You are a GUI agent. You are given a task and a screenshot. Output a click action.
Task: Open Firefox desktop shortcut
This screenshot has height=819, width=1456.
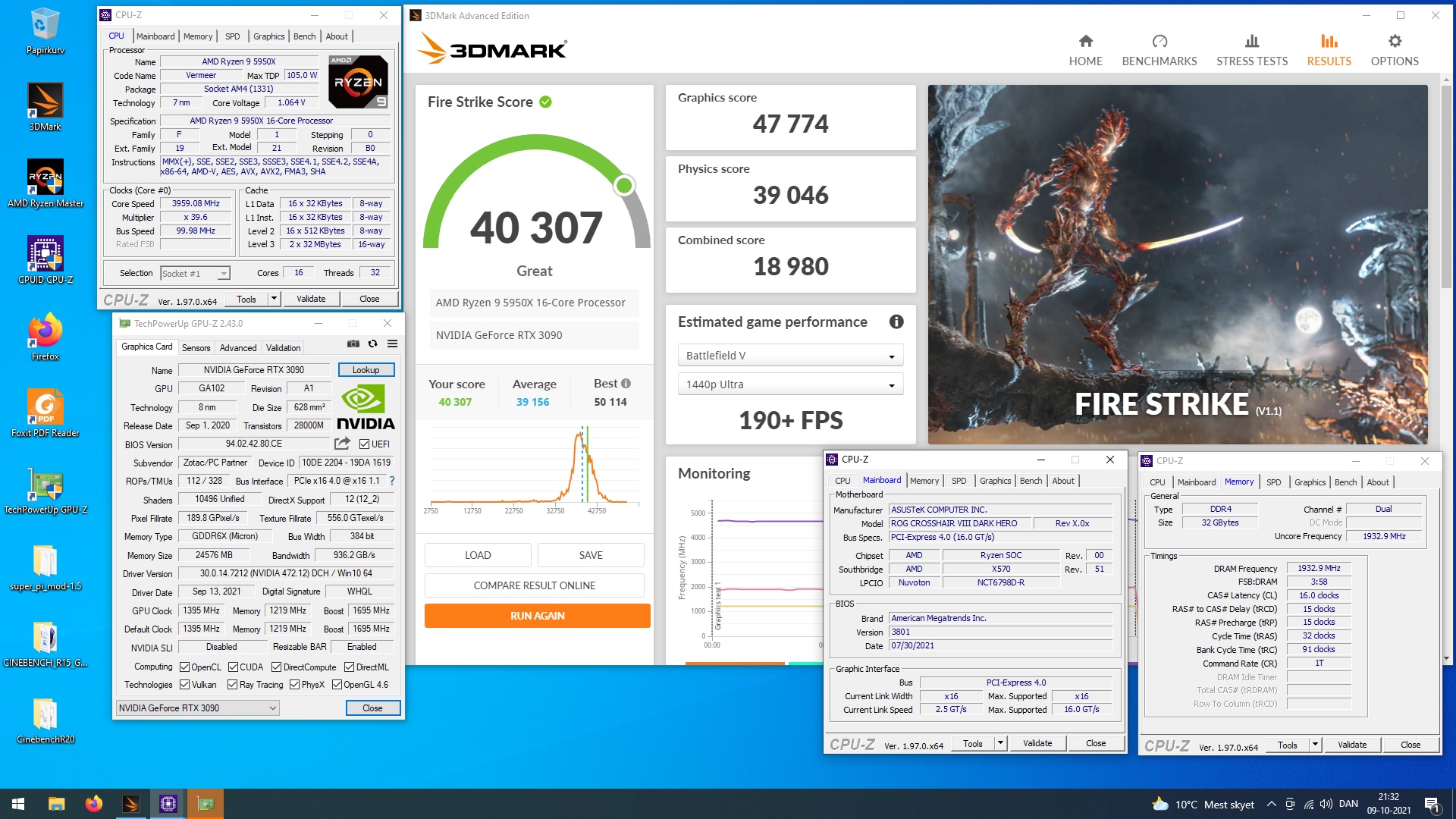tap(45, 336)
